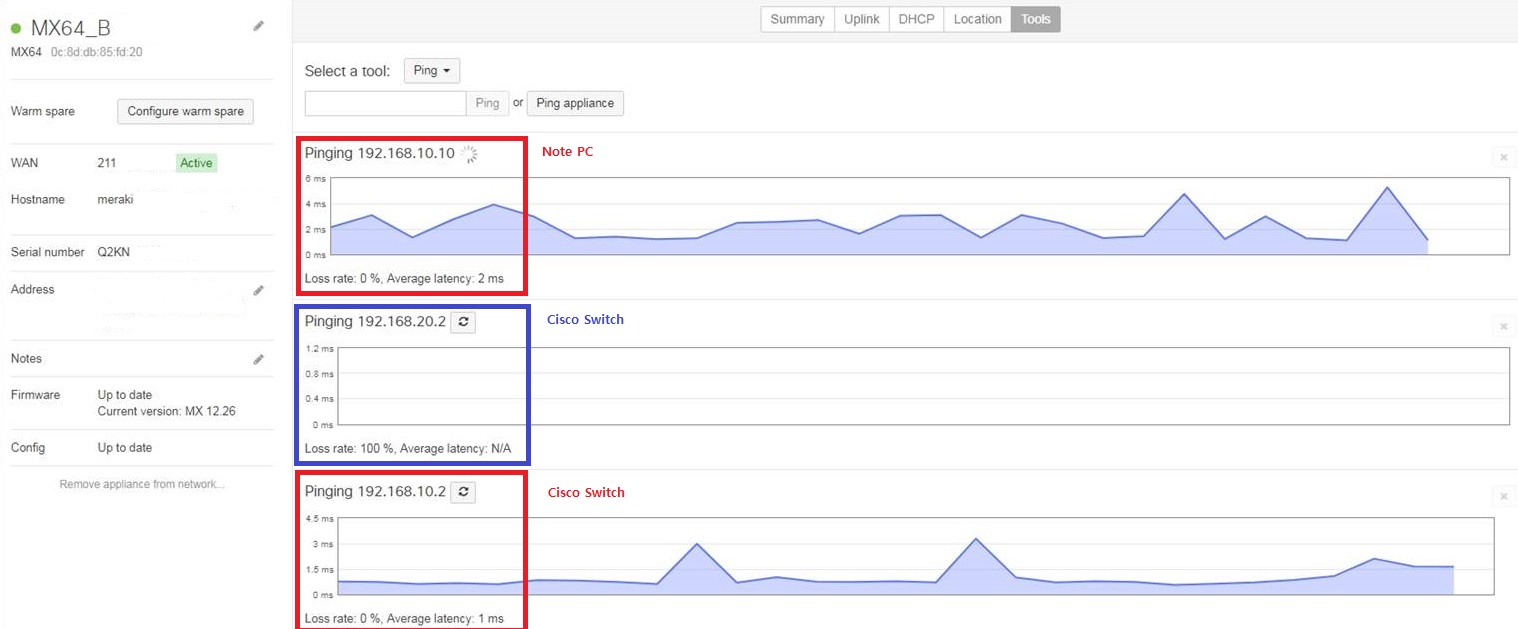Close the 192.168.10.2 ping panel

coord(1503,496)
